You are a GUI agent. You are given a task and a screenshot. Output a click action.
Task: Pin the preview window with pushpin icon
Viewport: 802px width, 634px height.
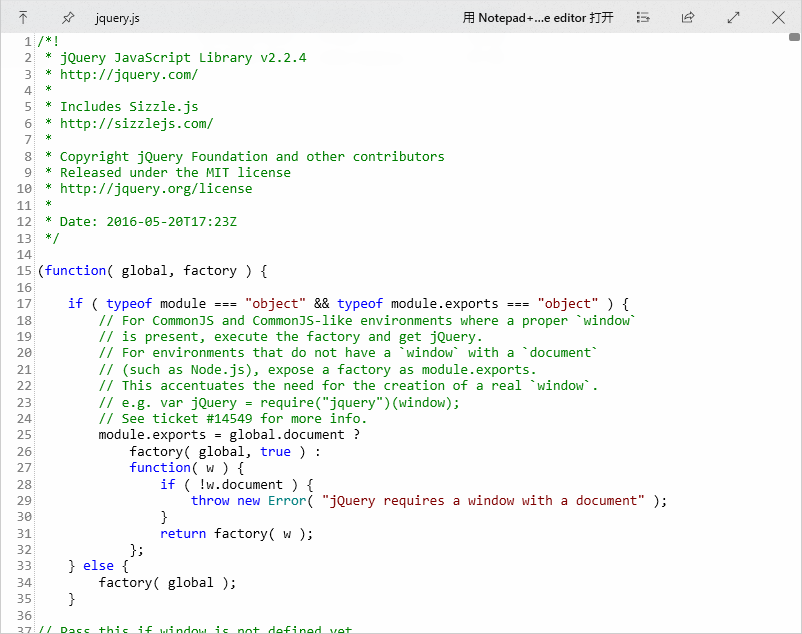tap(68, 18)
